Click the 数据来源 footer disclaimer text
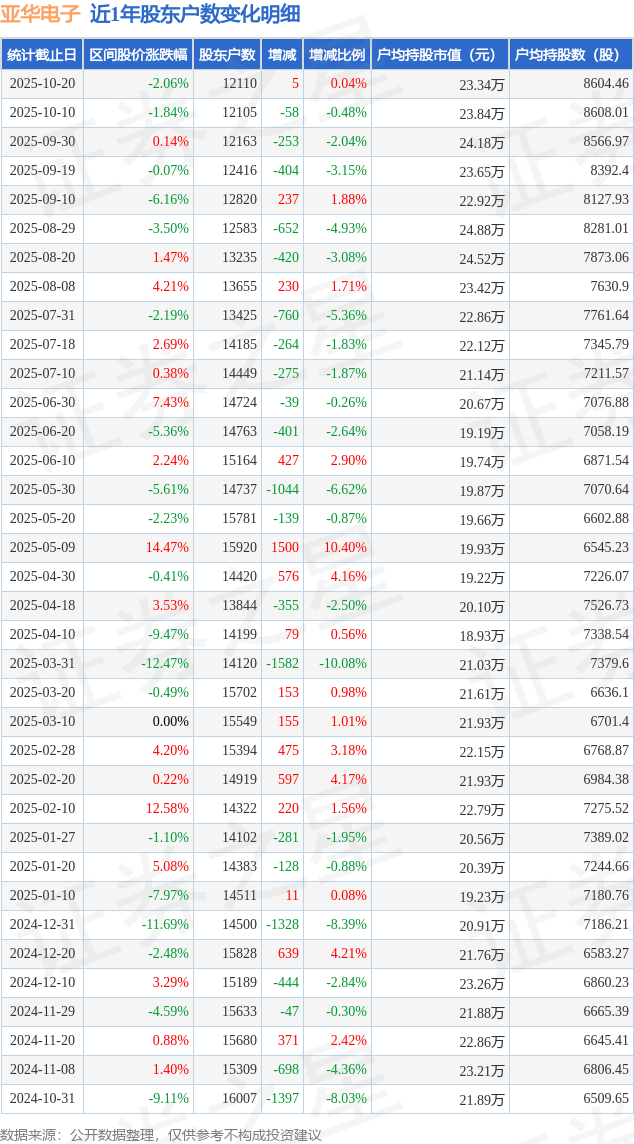Viewport: 634px width, 1144px height. pos(161,1134)
